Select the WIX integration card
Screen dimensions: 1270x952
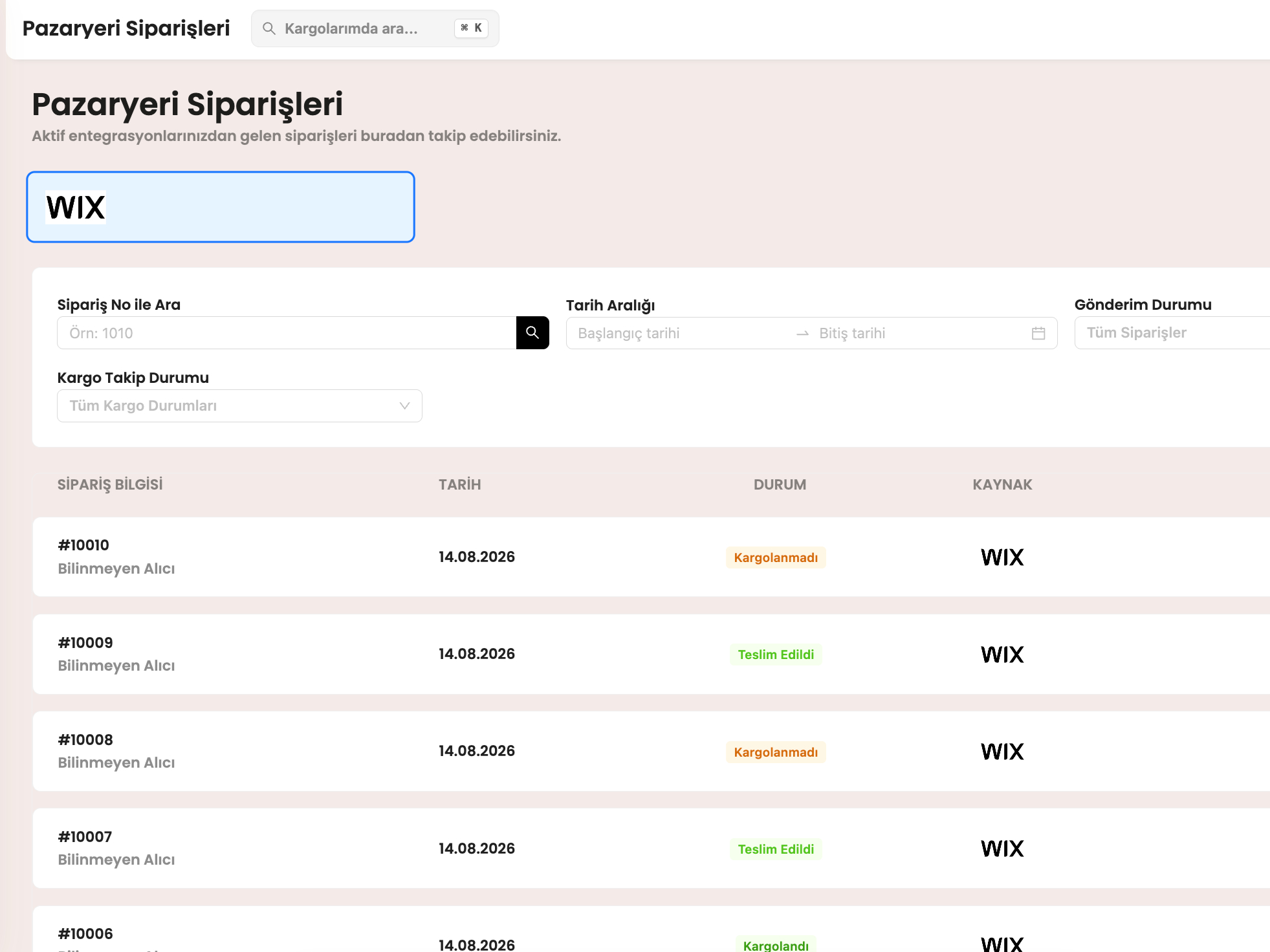click(x=221, y=207)
